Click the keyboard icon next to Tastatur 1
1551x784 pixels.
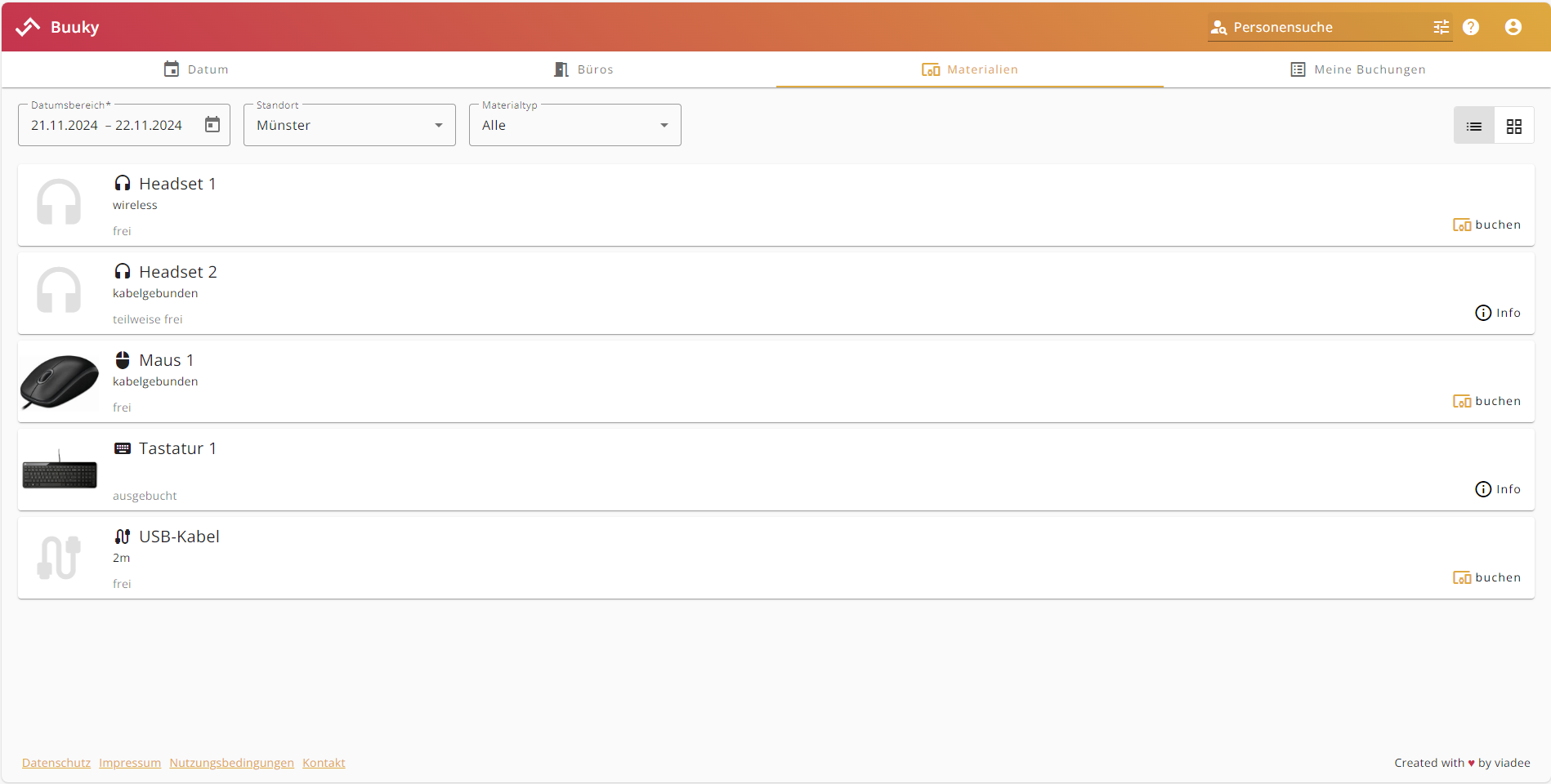(x=123, y=448)
